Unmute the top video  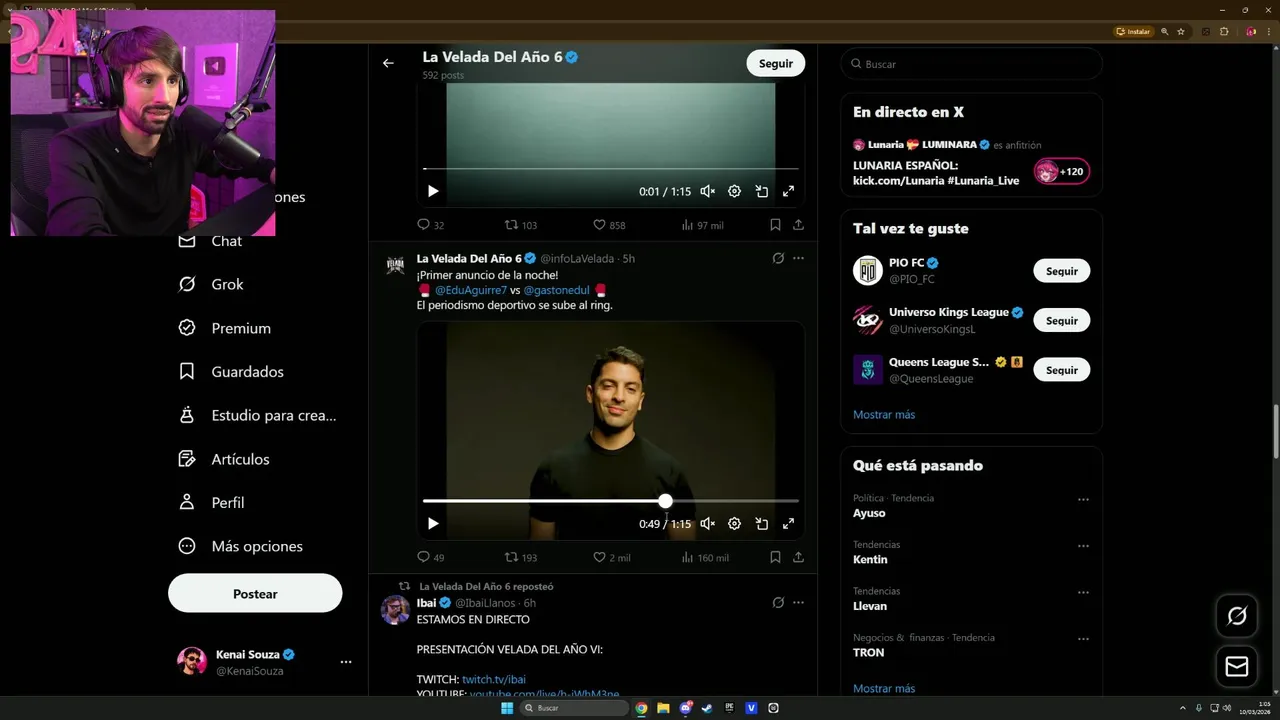click(x=707, y=191)
